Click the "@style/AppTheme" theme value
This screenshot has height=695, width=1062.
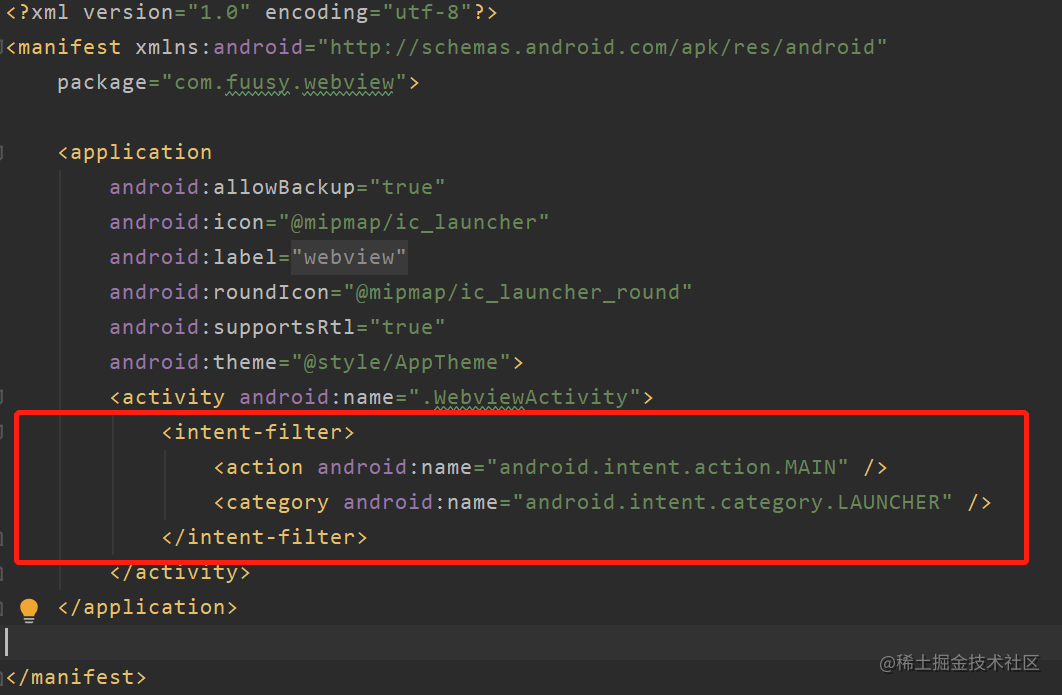coord(400,362)
